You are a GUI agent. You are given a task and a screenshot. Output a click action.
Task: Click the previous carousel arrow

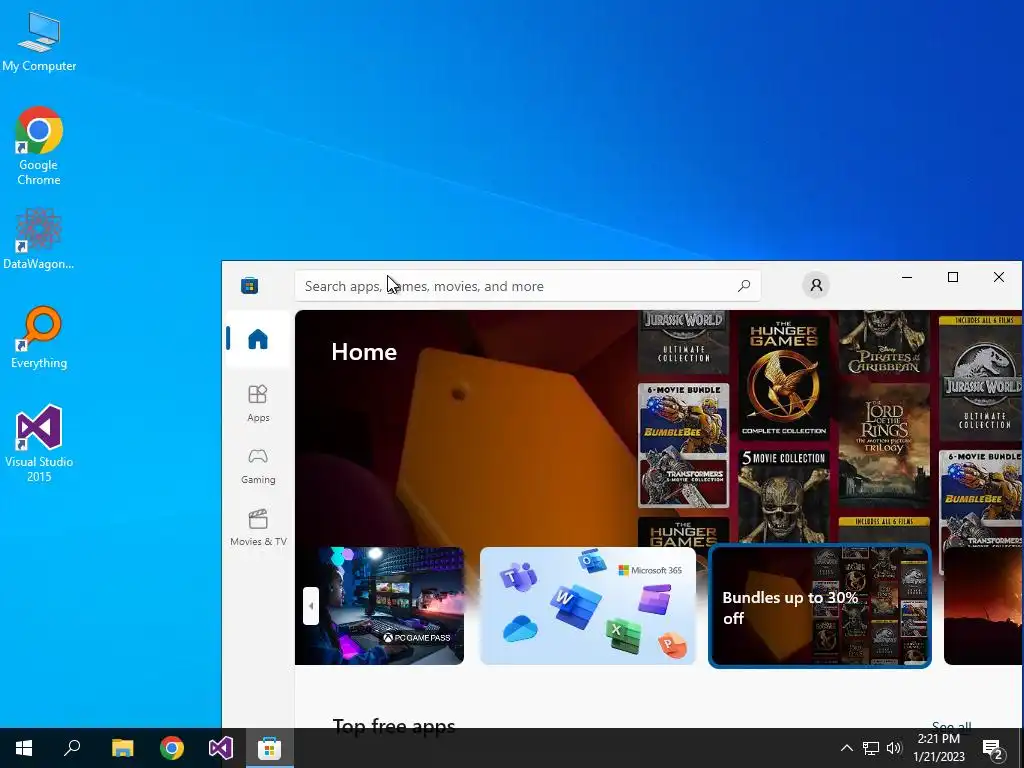(x=311, y=606)
